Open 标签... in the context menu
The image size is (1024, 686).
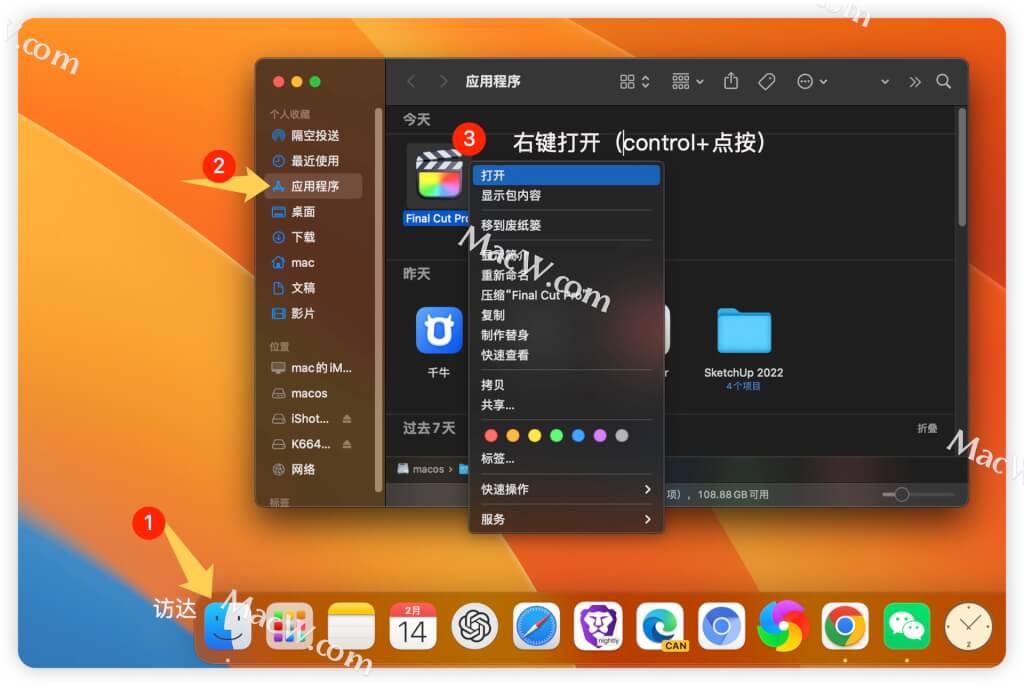[566, 459]
